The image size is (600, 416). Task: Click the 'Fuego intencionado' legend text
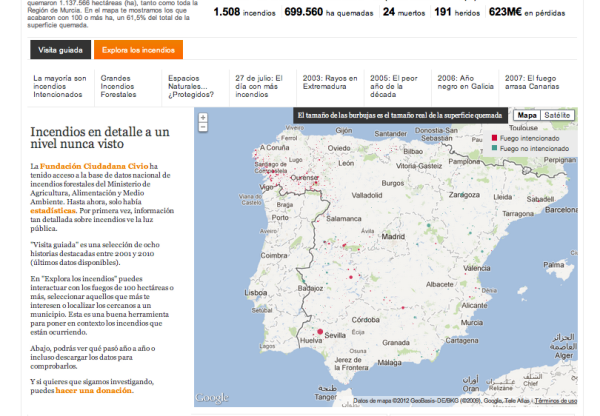[x=529, y=138]
